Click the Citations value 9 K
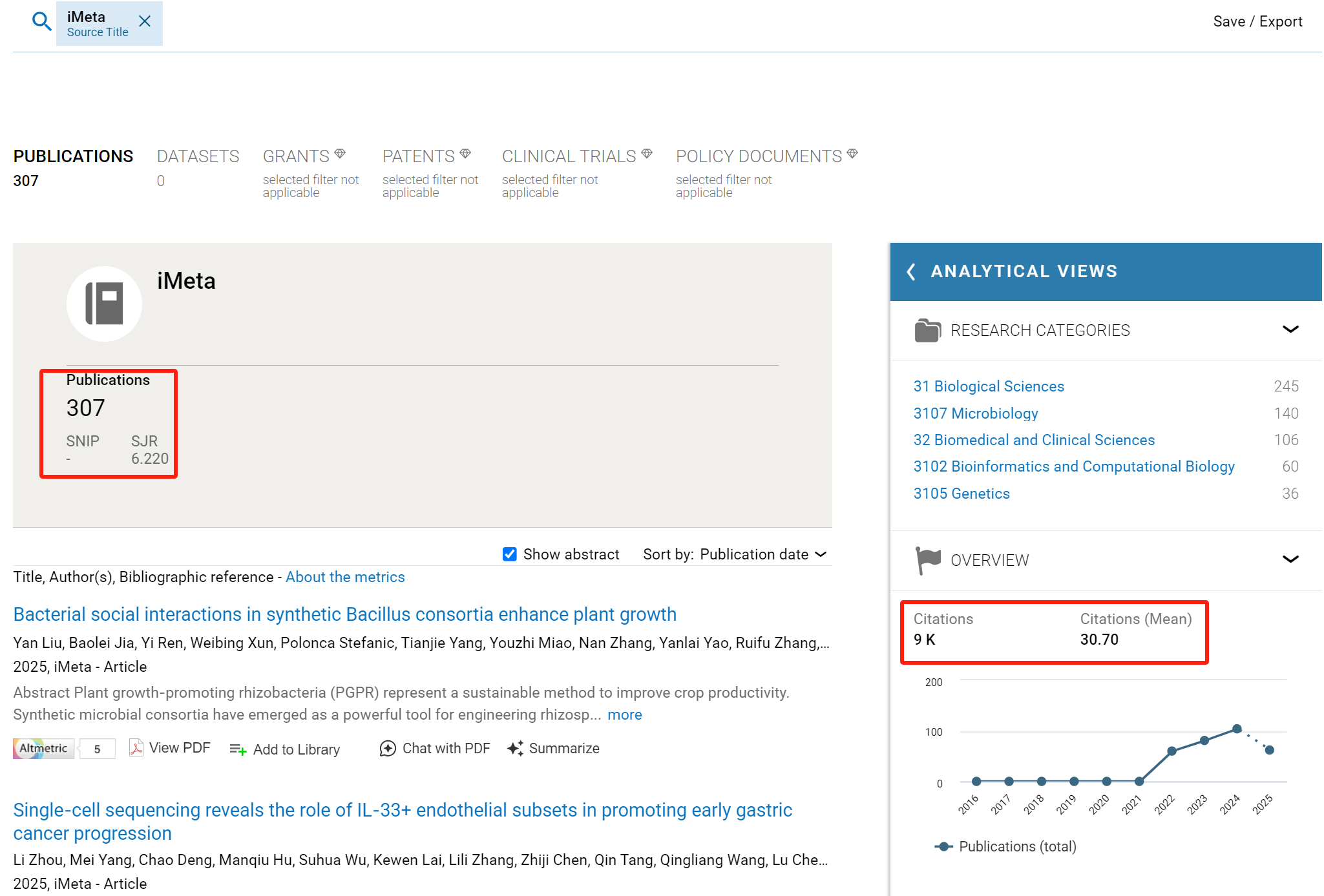1324x896 pixels. (924, 640)
